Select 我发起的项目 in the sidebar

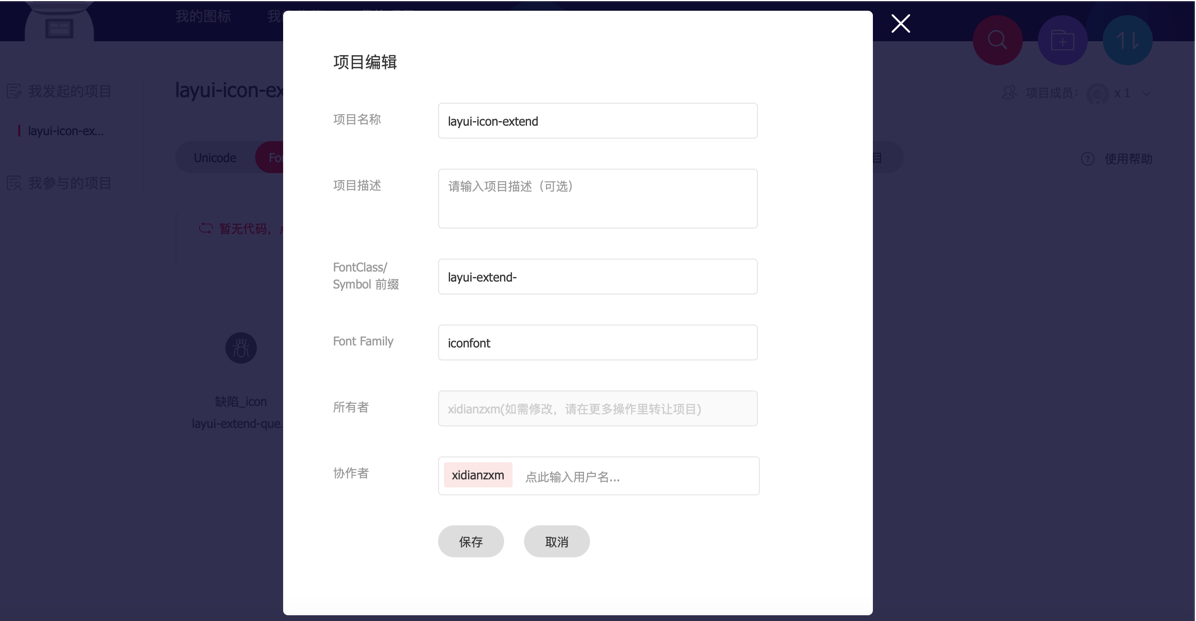point(69,92)
